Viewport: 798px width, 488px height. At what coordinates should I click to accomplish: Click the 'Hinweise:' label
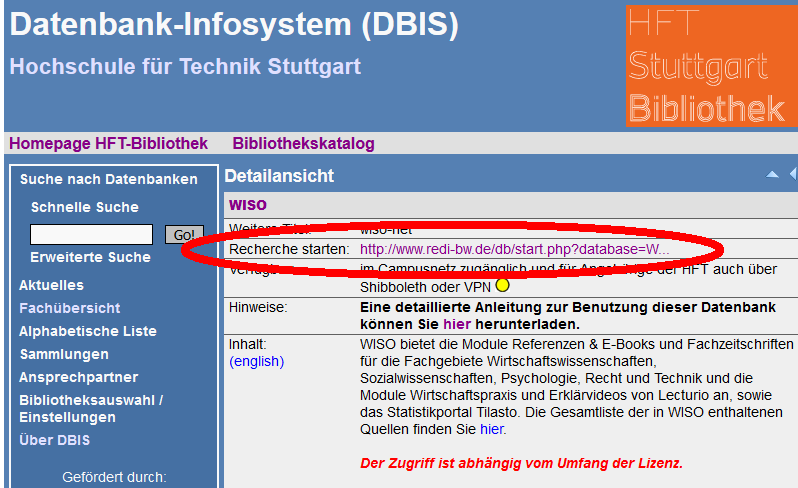tap(258, 307)
